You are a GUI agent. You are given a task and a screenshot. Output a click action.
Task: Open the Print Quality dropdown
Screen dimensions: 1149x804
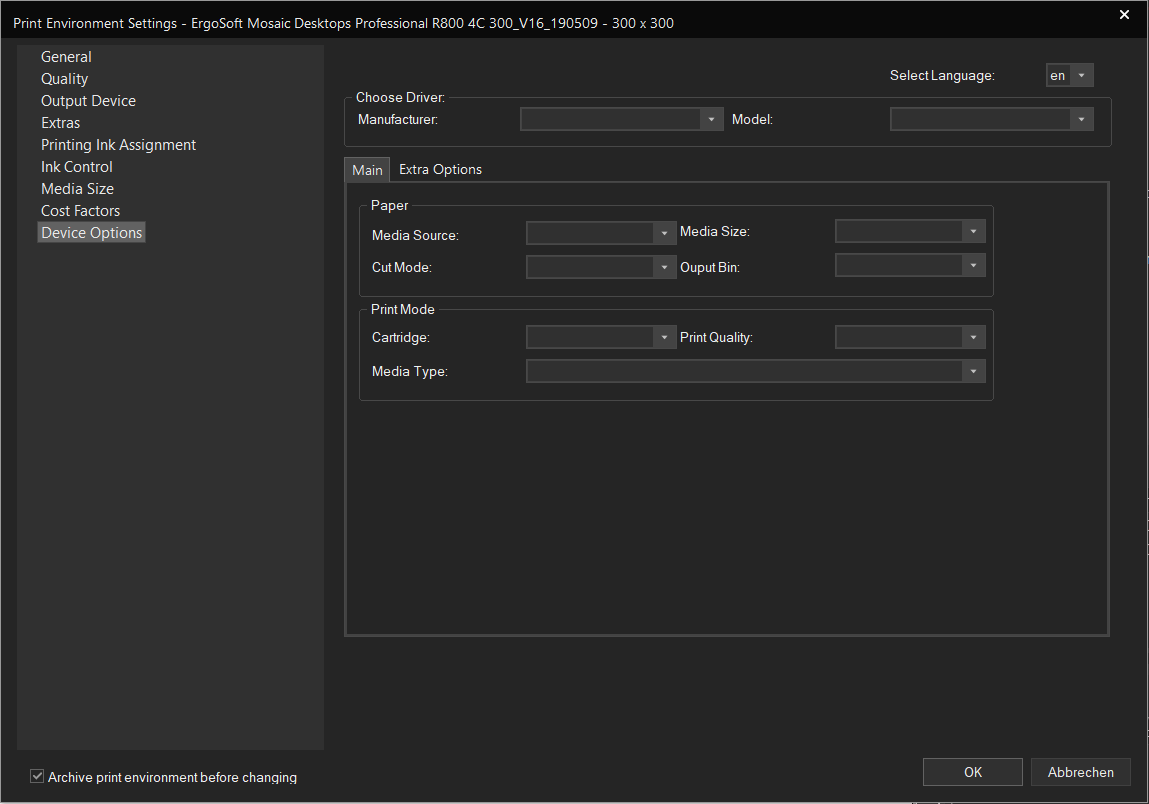click(910, 337)
